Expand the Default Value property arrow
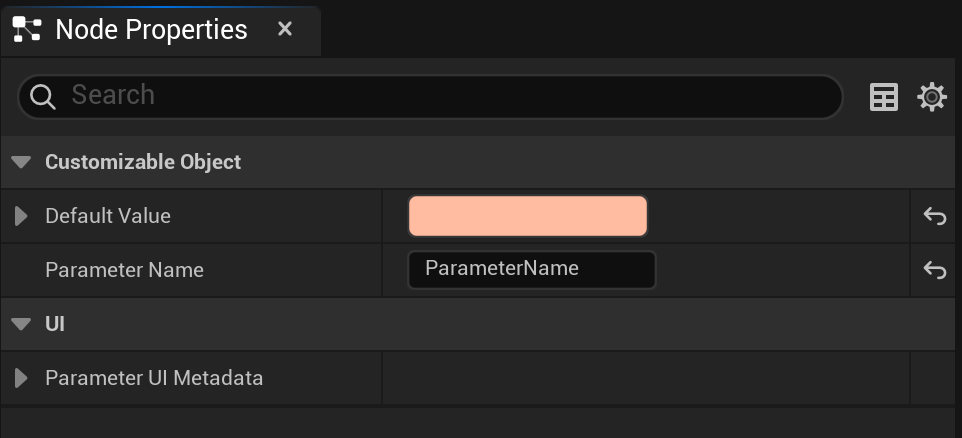The height and width of the screenshot is (438, 962). pos(21,216)
